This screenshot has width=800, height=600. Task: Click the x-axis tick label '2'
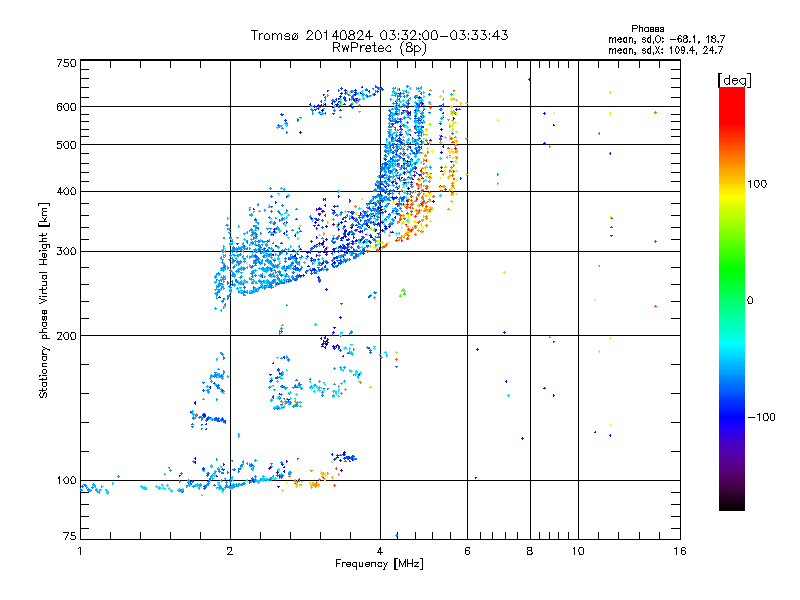pyautogui.click(x=230, y=551)
